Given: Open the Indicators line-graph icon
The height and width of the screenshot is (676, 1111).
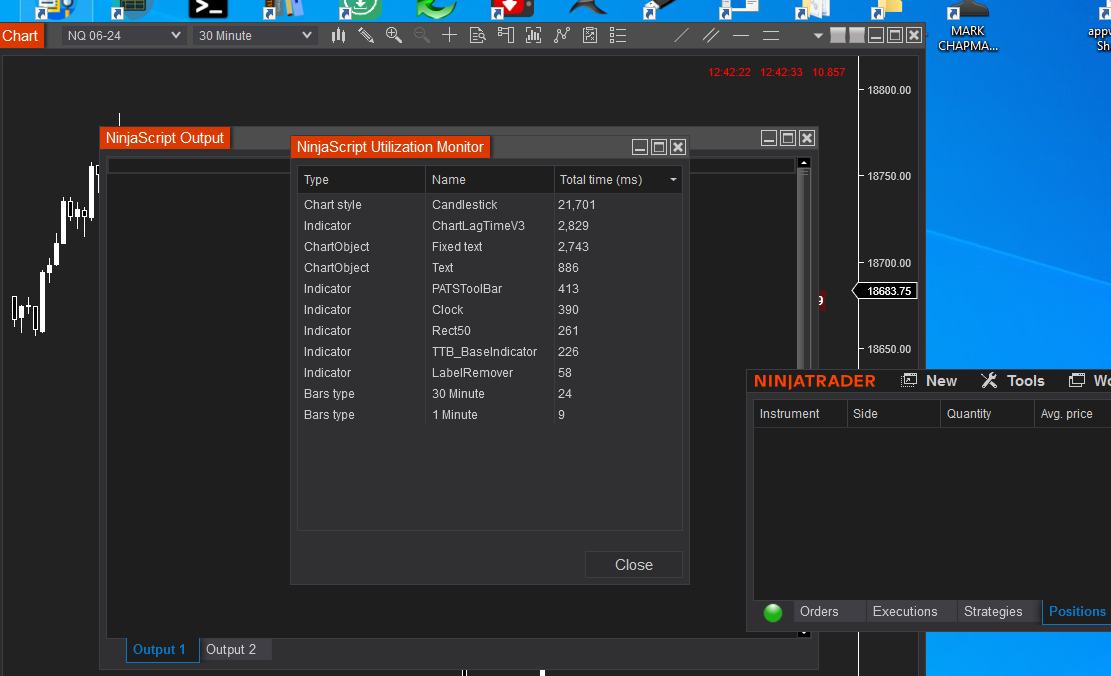Looking at the screenshot, I should (562, 35).
